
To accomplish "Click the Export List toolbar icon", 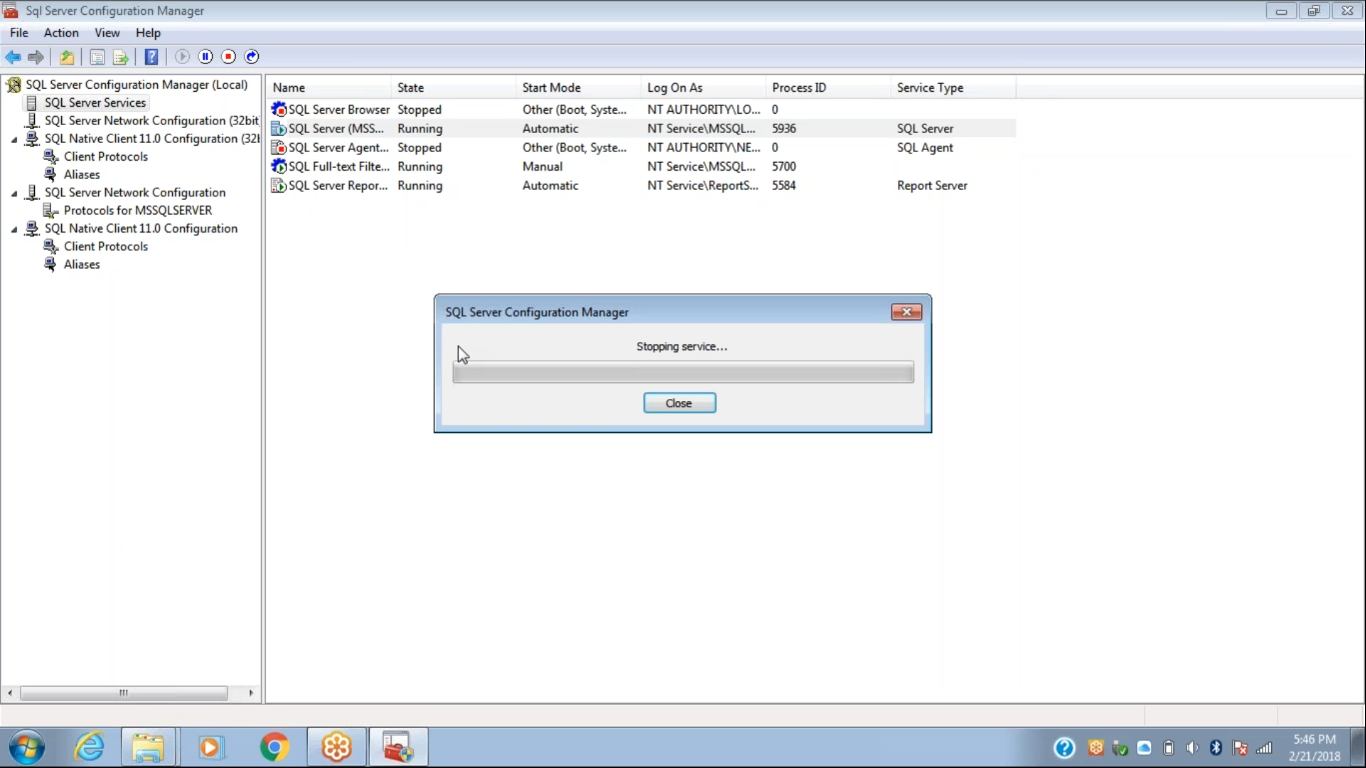I will 120,57.
